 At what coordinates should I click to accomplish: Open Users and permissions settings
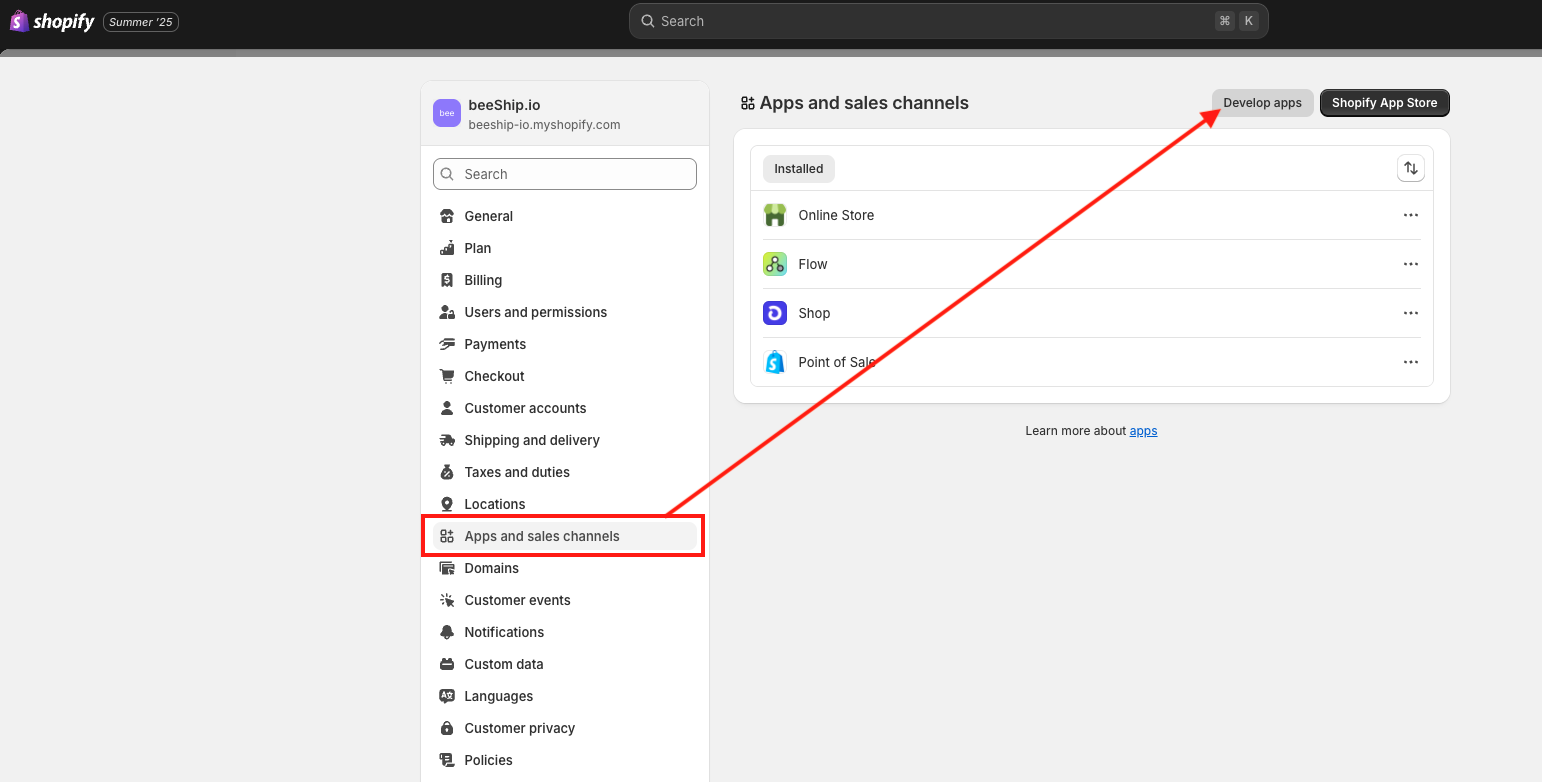[x=535, y=312]
